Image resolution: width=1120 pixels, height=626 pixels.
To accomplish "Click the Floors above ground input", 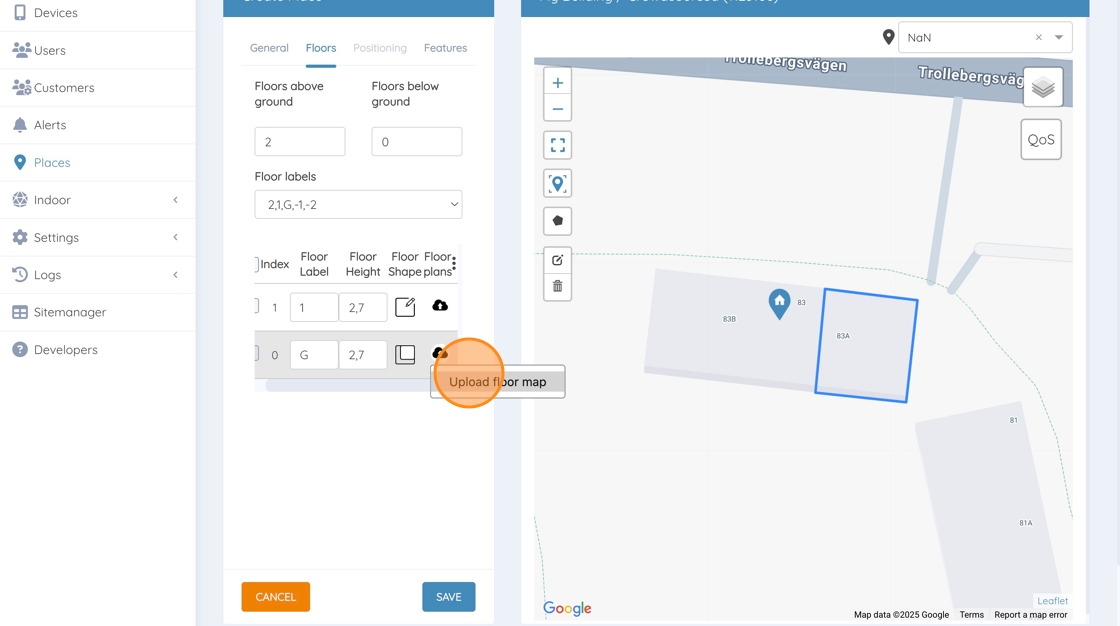I will [x=300, y=141].
